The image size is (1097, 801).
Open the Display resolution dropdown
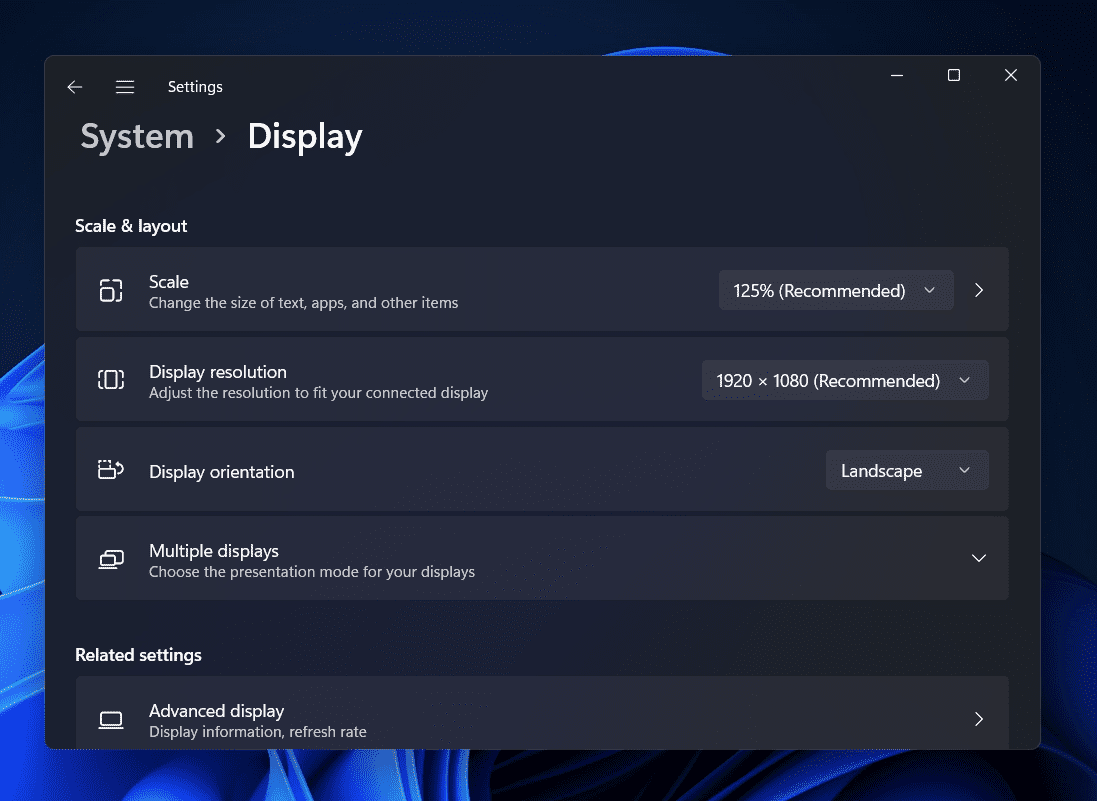pos(845,380)
